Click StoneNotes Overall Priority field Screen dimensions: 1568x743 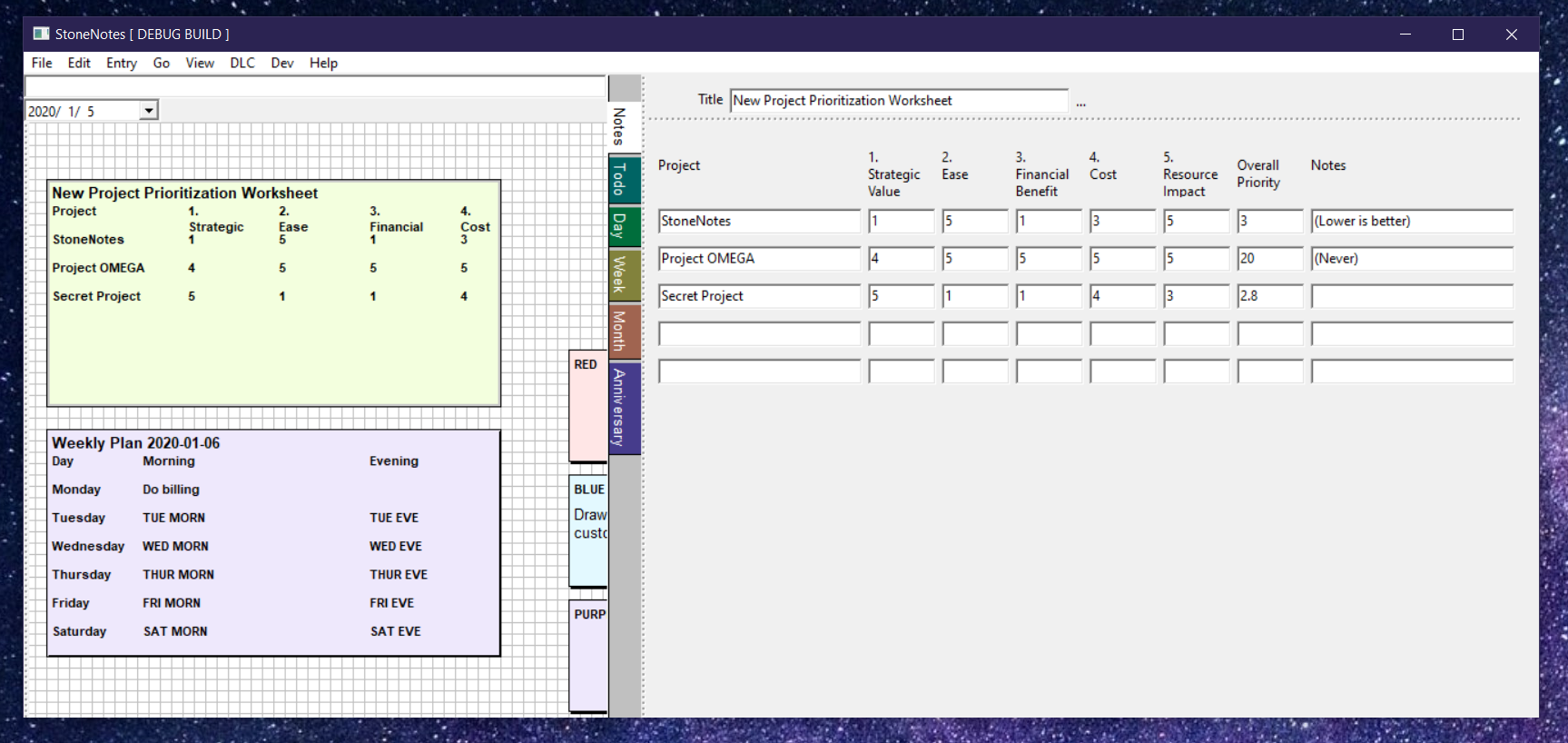point(1270,221)
